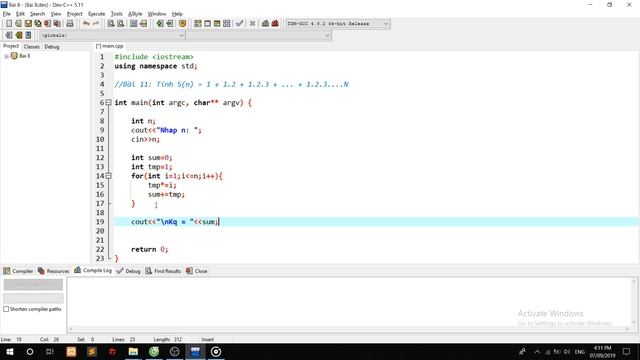Image resolution: width=640 pixels, height=360 pixels.
Task: Open the File menu
Action: pos(7,14)
